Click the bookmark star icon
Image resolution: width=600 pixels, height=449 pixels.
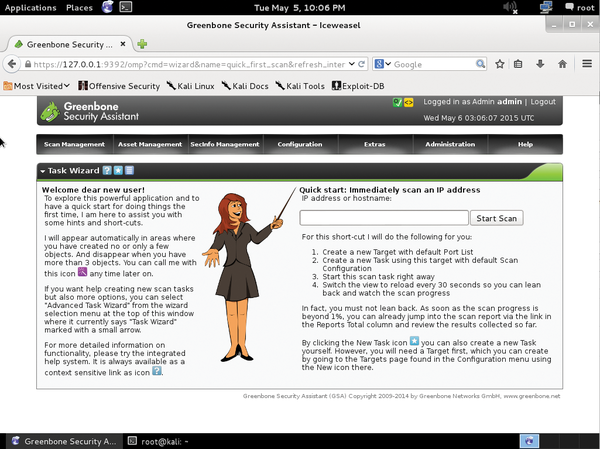(x=500, y=64)
